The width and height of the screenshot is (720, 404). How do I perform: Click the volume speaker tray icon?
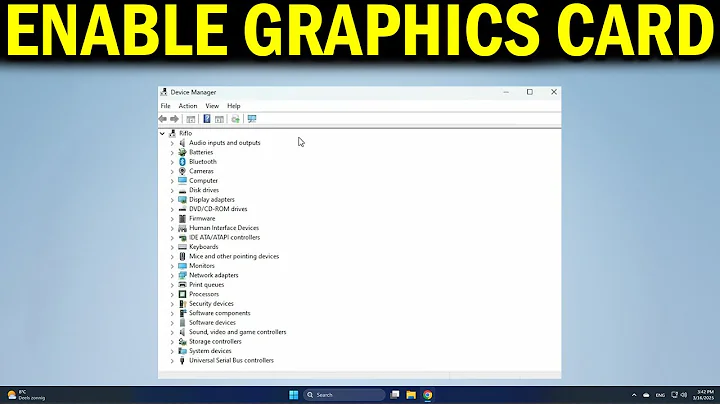pyautogui.click(x=684, y=395)
